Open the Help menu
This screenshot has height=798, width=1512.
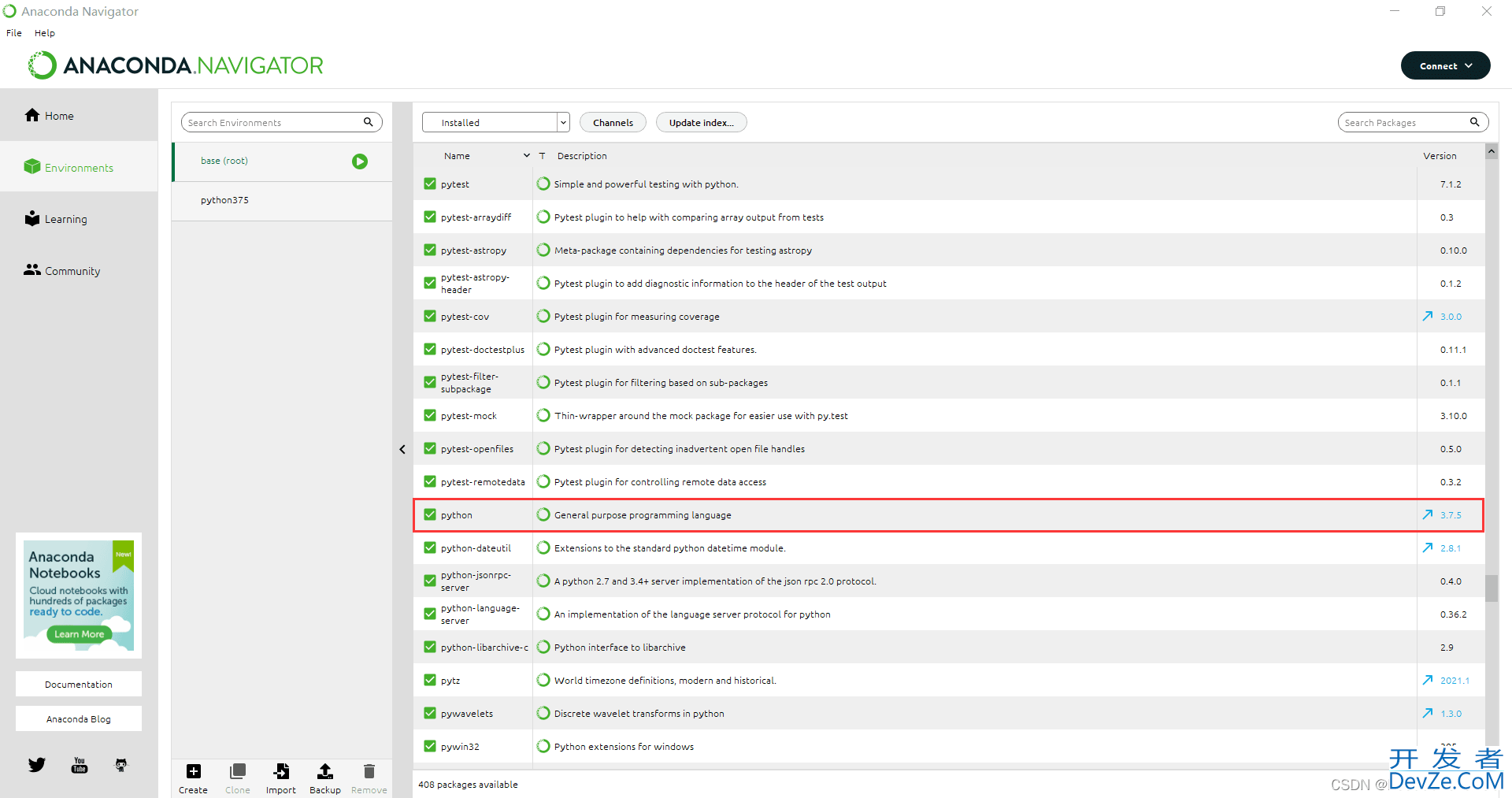45,33
